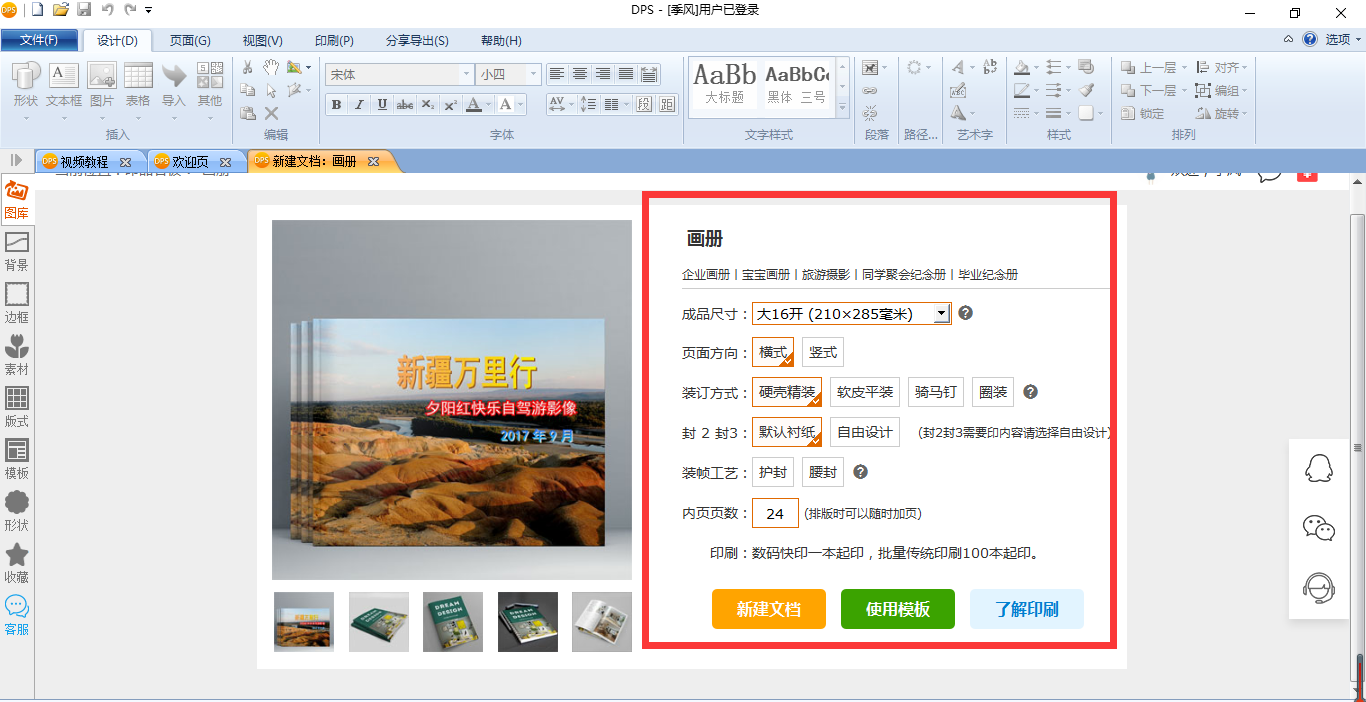Click the 了解印刷 button
Screen dimensions: 1366x702
1027,609
